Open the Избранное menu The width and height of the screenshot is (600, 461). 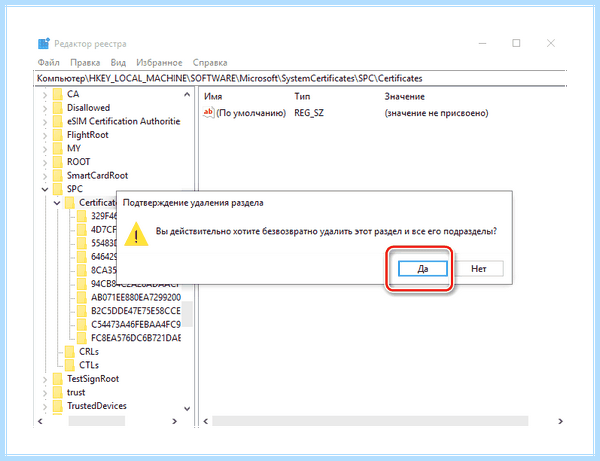click(159, 63)
